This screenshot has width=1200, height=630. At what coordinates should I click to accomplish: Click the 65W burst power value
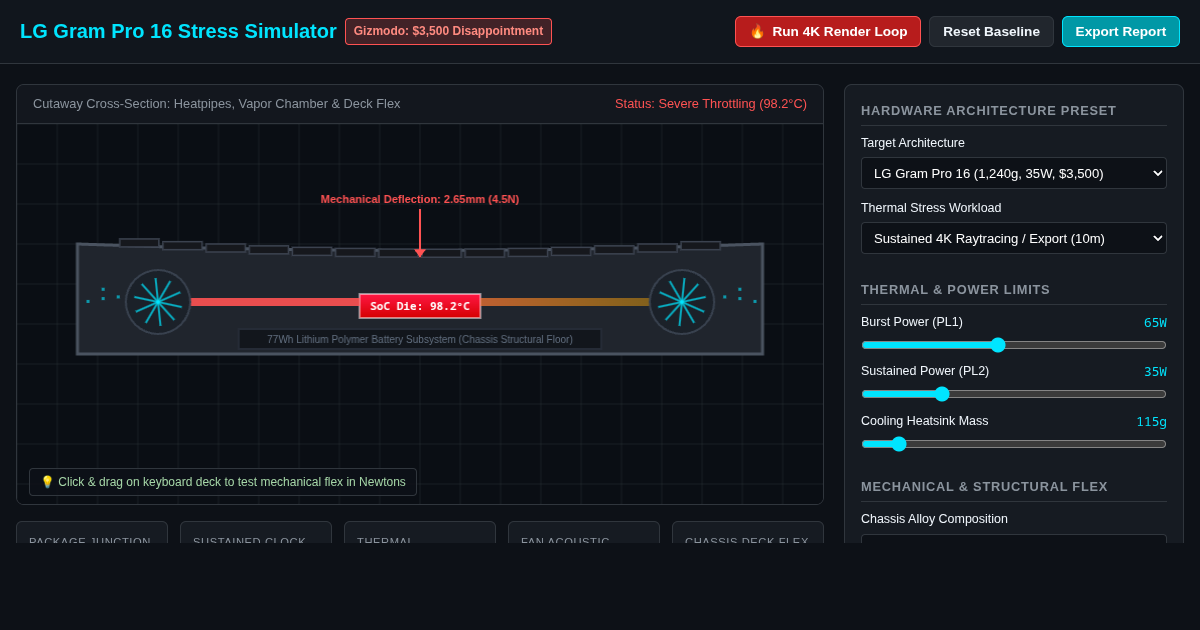click(x=1155, y=323)
